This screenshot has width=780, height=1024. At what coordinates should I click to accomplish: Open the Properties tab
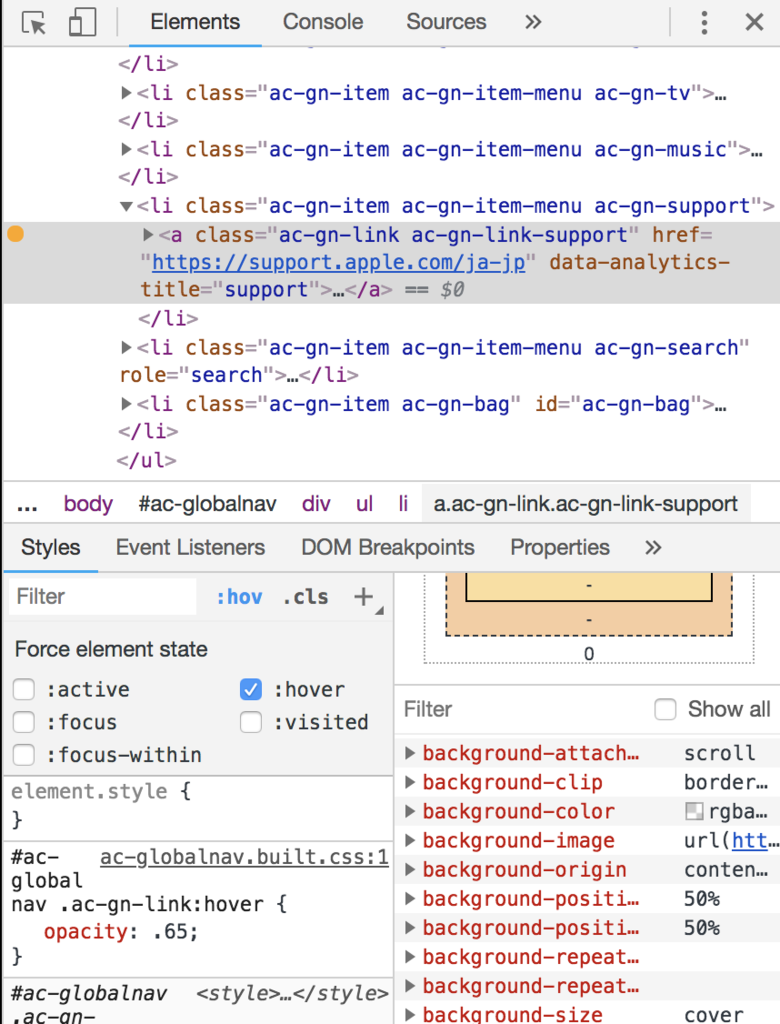click(560, 547)
